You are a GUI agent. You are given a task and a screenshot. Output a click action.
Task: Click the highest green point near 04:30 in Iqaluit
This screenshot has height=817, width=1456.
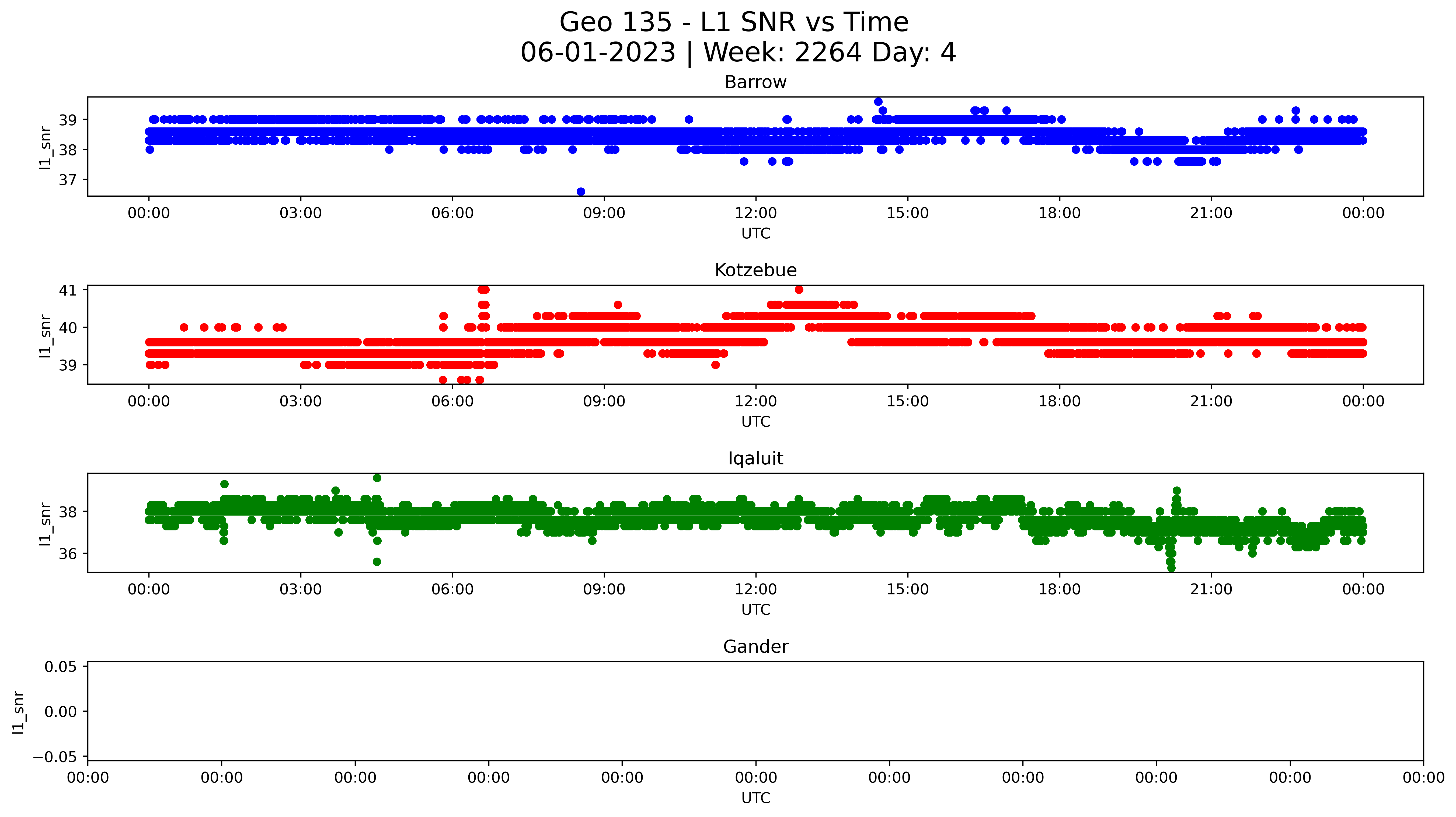[377, 478]
